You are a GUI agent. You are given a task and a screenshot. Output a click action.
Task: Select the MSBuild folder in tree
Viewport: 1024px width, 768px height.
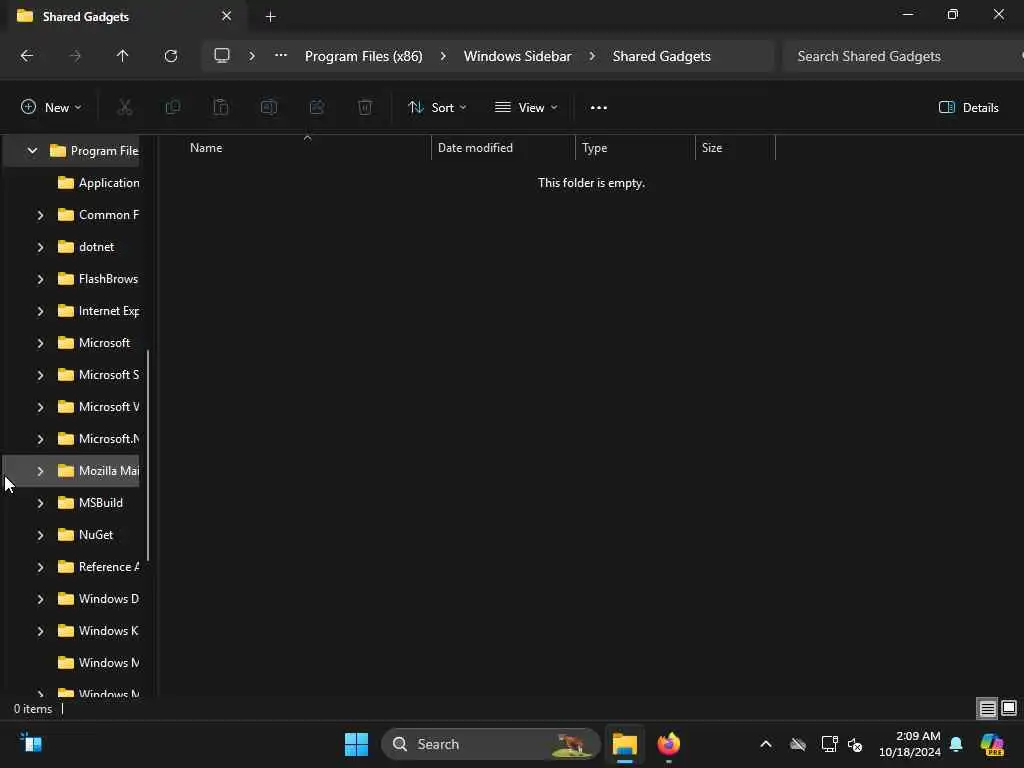coord(90,503)
